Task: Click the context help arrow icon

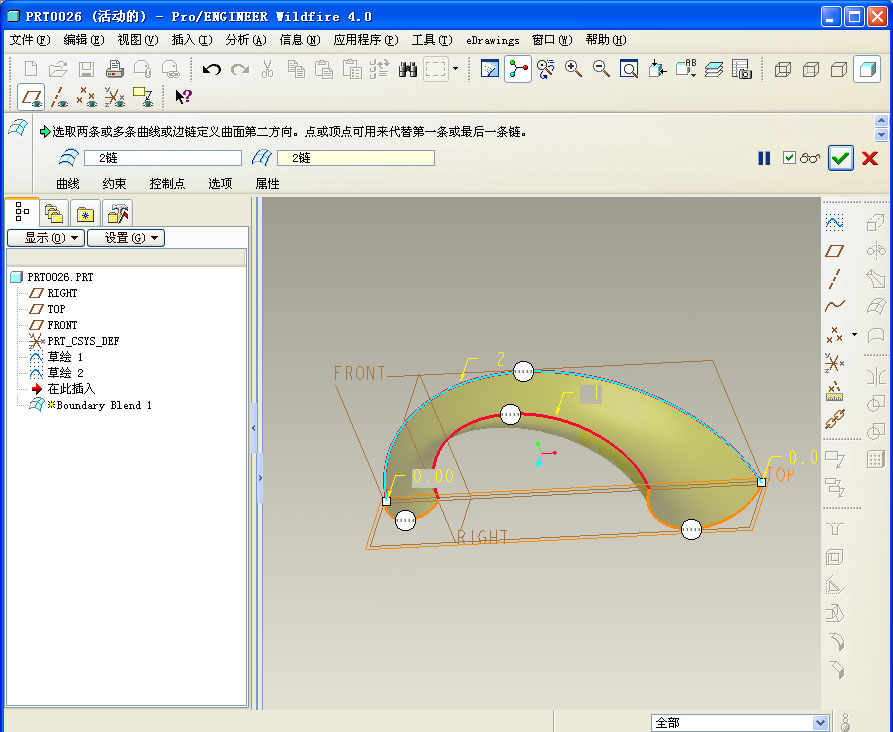Action: pyautogui.click(x=183, y=97)
